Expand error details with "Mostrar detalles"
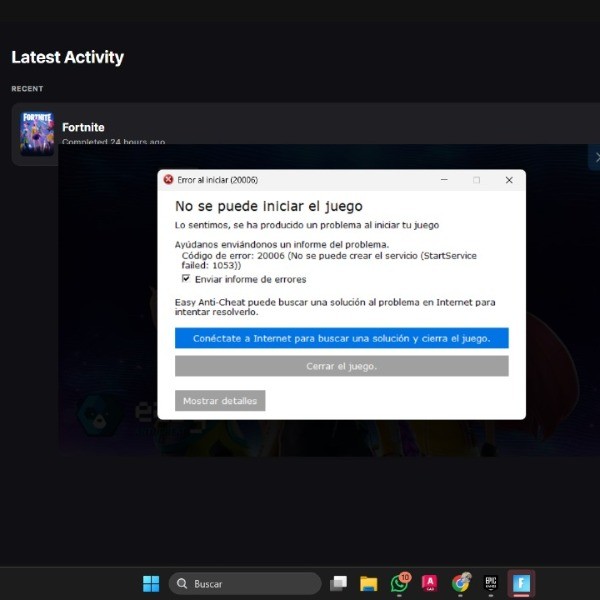This screenshot has height=600, width=600. pos(220,401)
